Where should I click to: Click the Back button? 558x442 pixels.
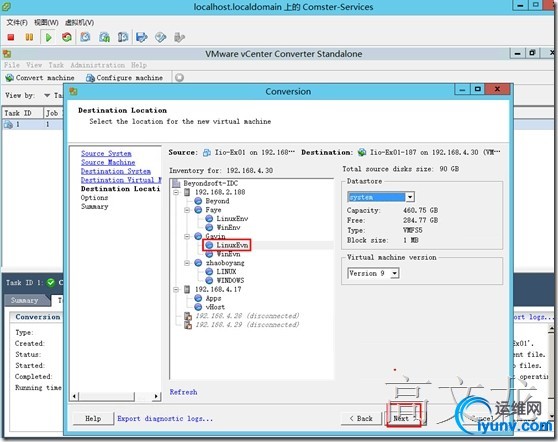pos(361,419)
